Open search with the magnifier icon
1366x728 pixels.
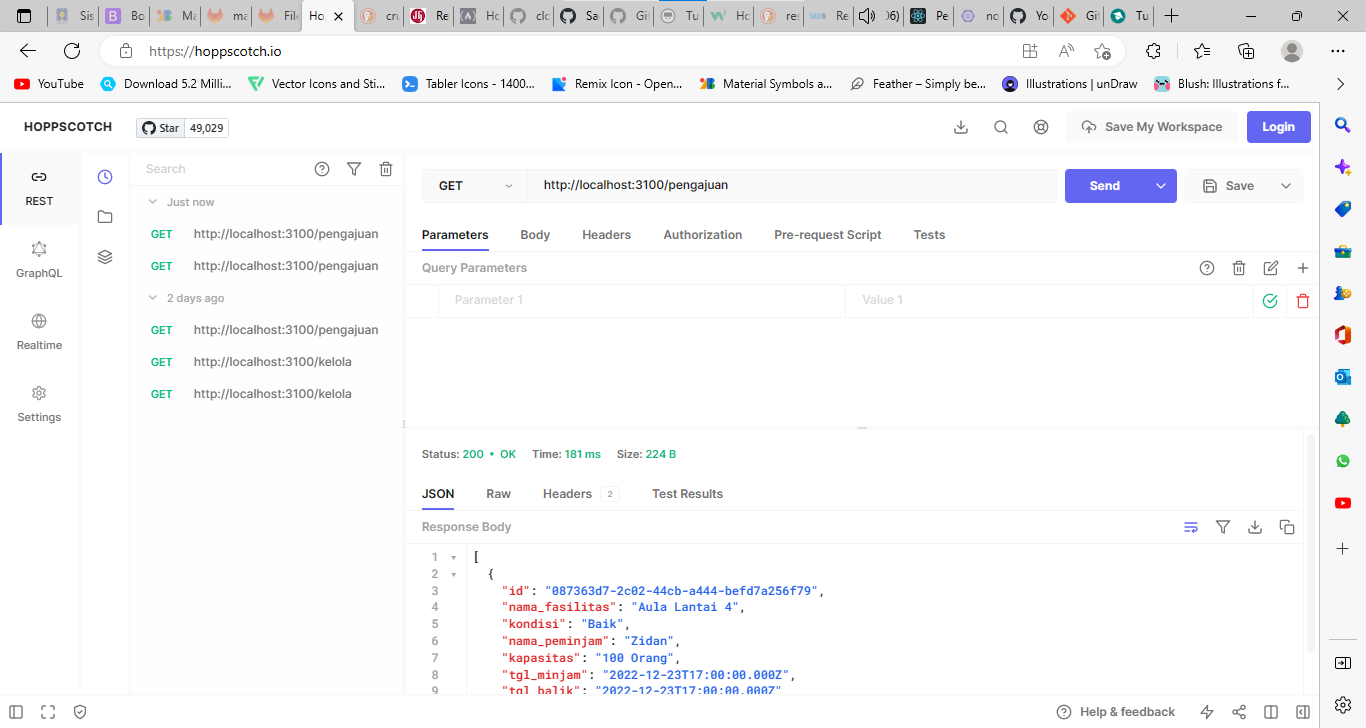click(1001, 126)
